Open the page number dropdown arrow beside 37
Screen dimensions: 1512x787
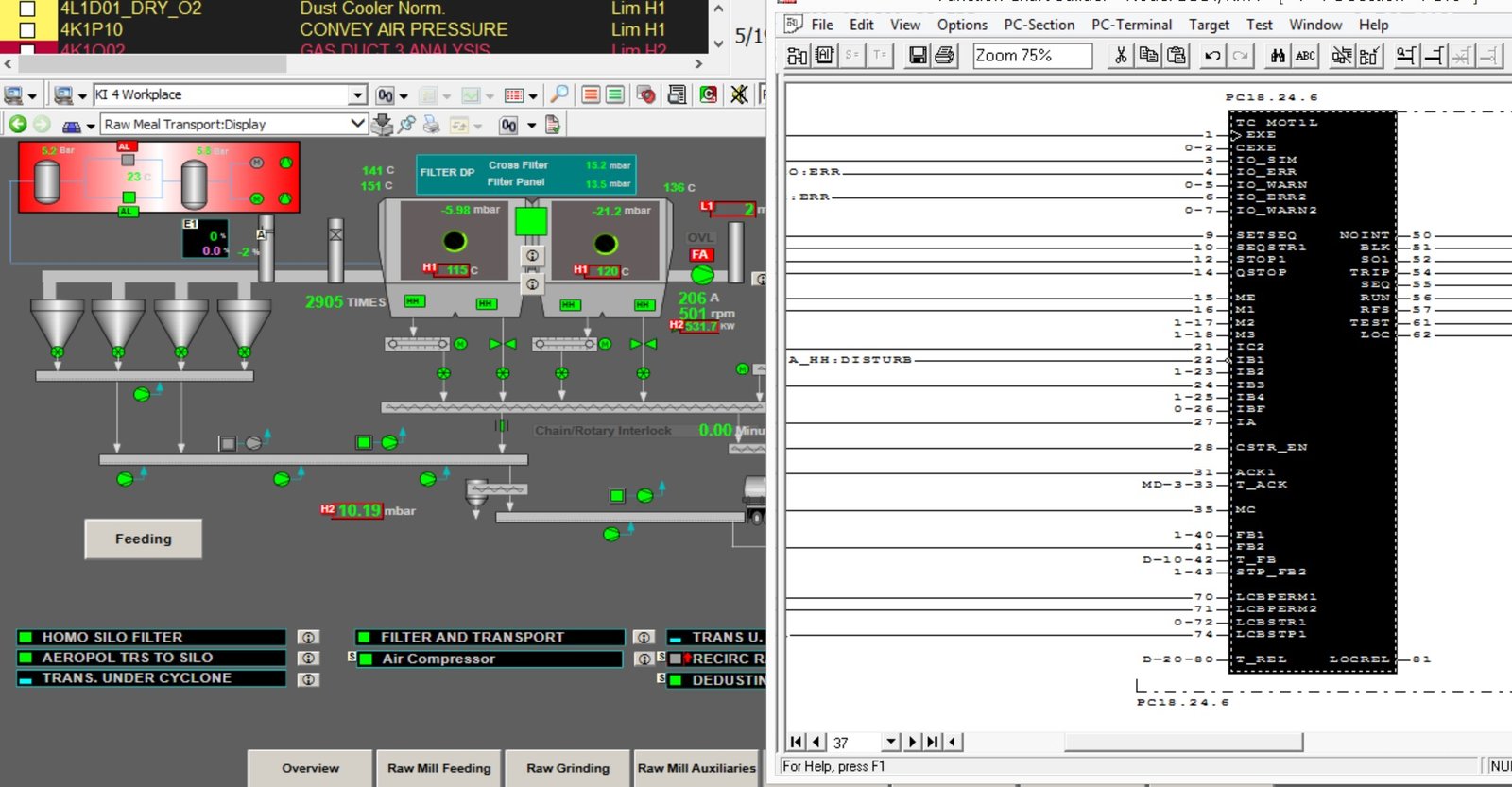coord(890,742)
